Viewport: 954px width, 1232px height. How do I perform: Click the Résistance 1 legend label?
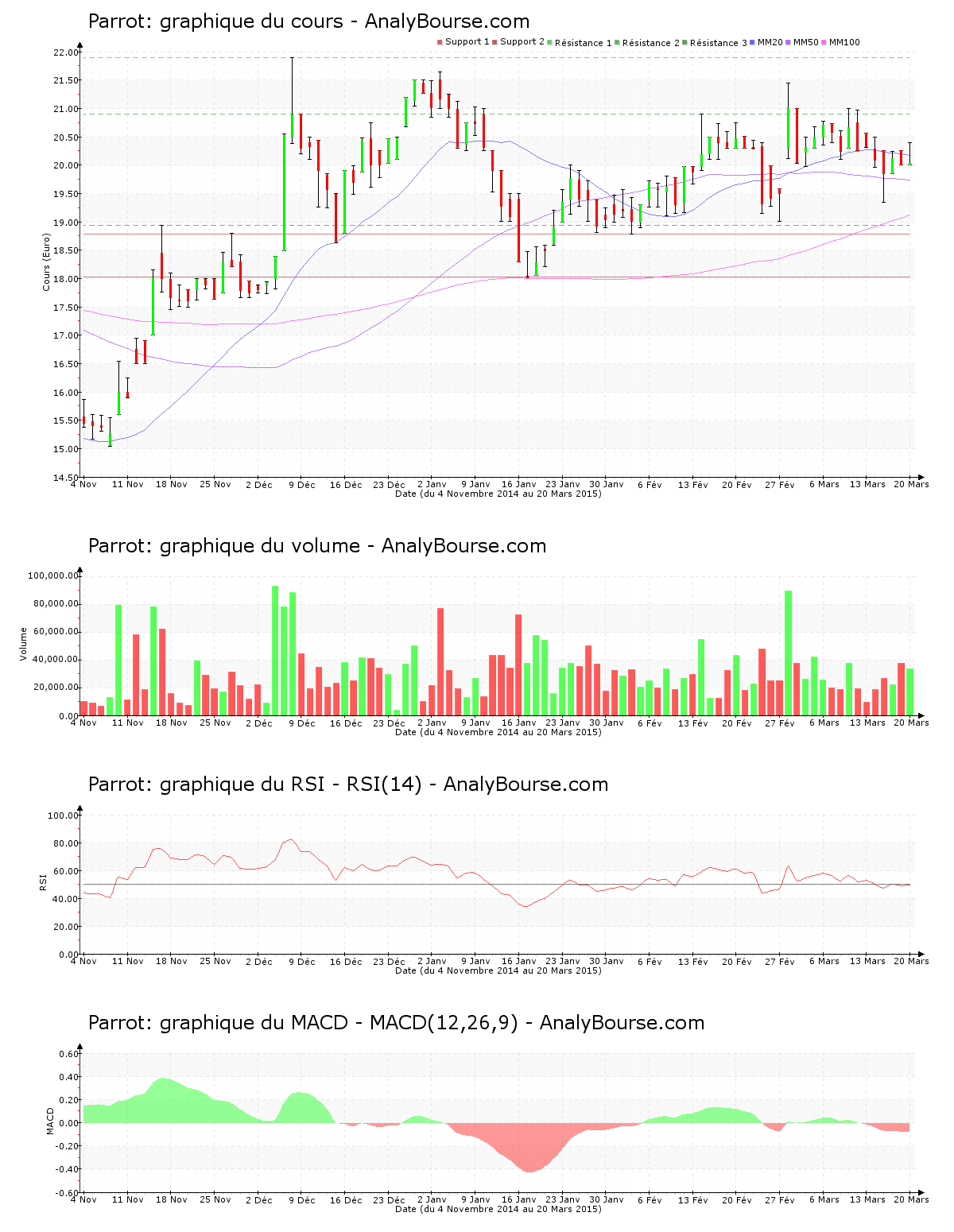[584, 43]
